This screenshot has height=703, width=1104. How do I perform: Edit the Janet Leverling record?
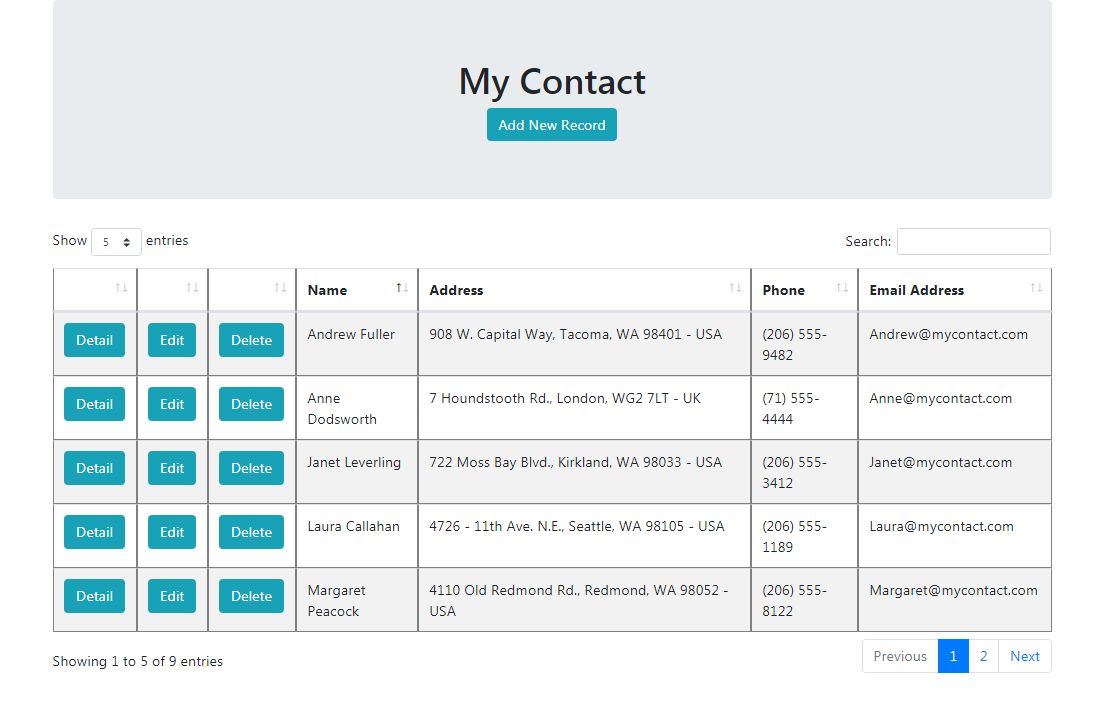pyautogui.click(x=172, y=468)
